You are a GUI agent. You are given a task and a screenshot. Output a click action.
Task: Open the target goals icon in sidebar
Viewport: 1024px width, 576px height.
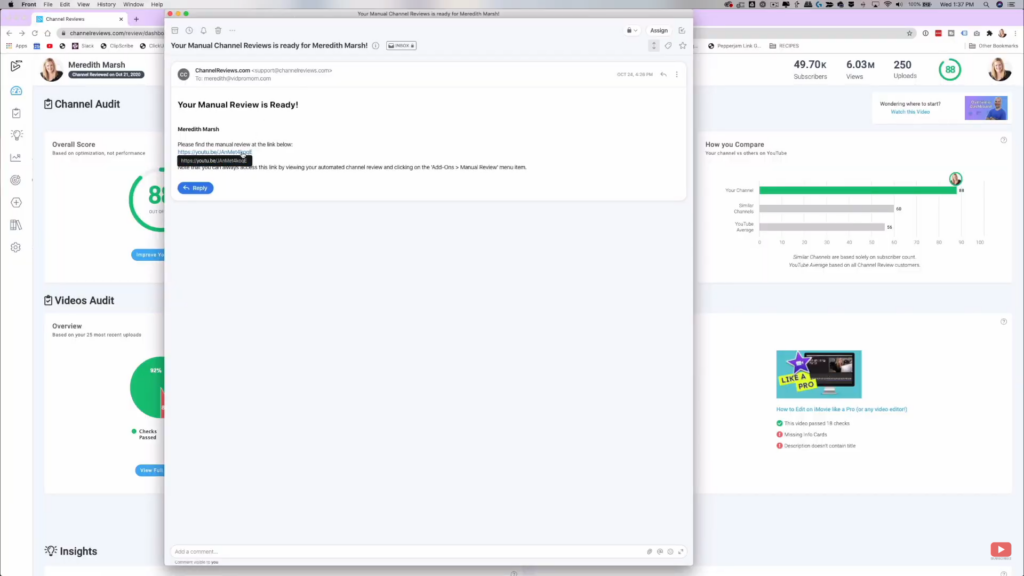[x=16, y=180]
